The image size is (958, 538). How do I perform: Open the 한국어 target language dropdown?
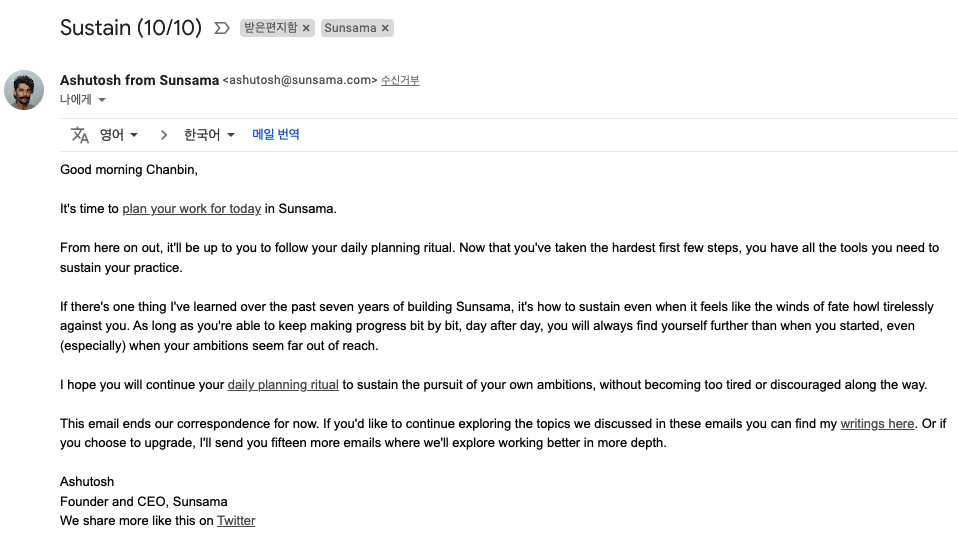pyautogui.click(x=209, y=135)
